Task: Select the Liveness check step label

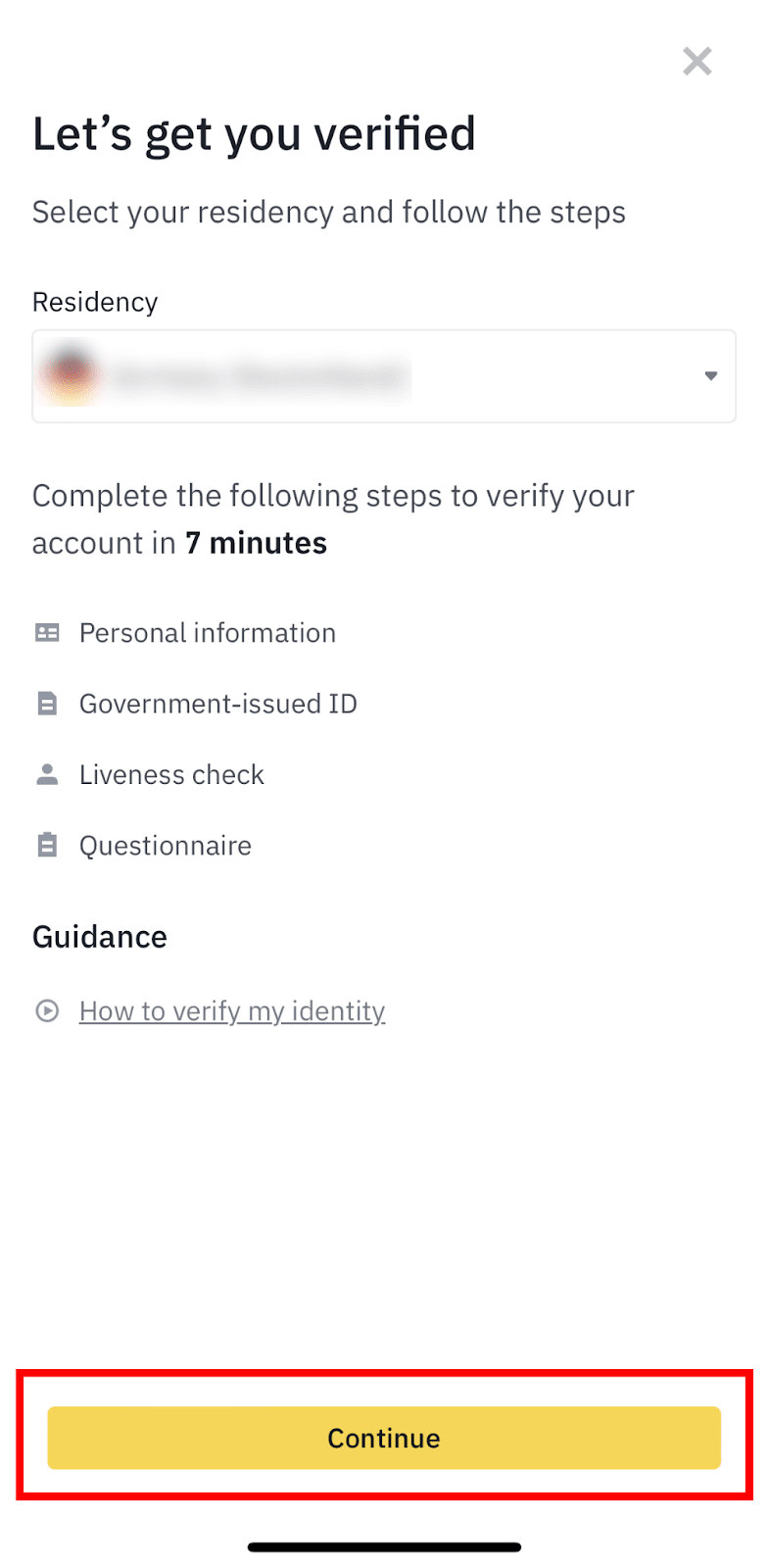Action: point(171,775)
